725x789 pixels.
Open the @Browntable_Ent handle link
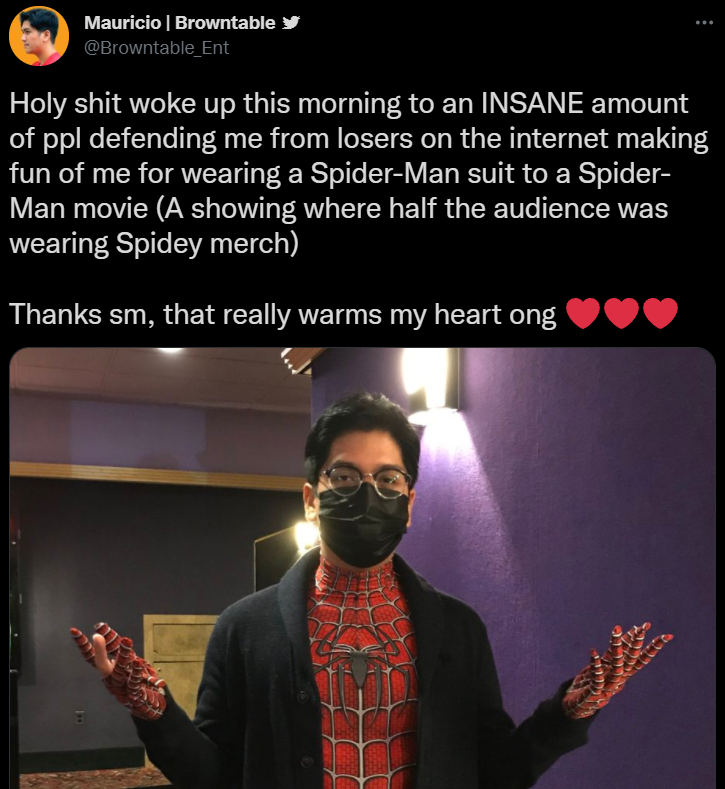[156, 47]
